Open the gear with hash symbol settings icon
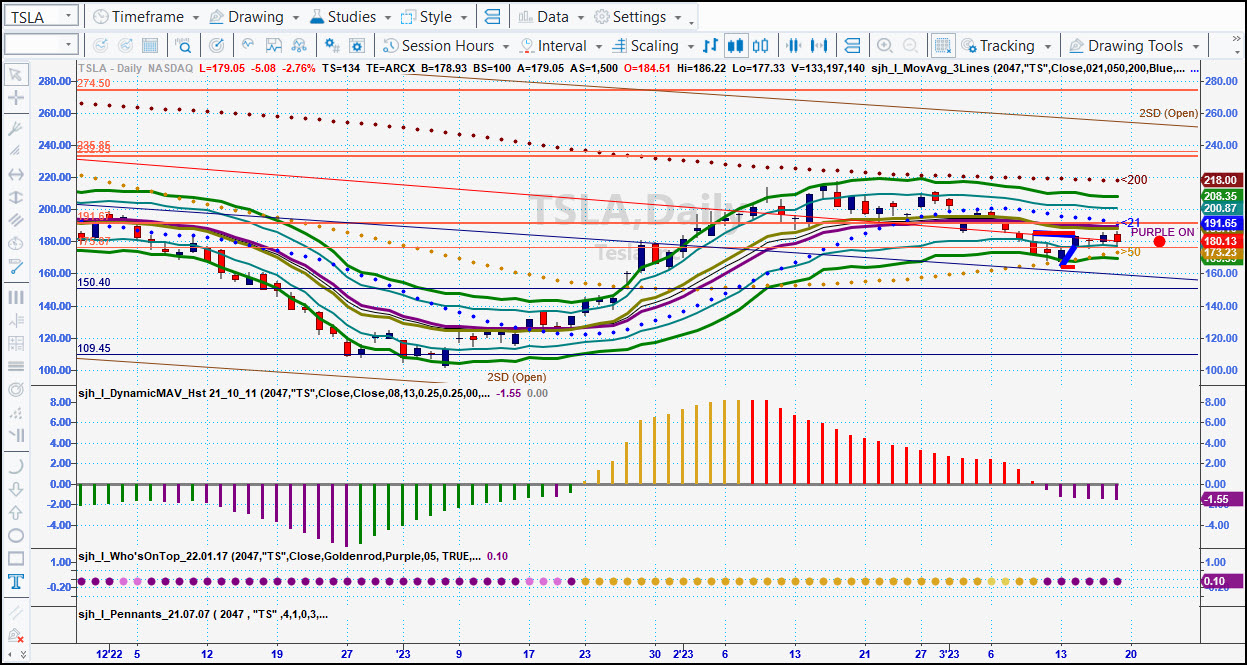This screenshot has width=1247, height=665. coord(333,45)
